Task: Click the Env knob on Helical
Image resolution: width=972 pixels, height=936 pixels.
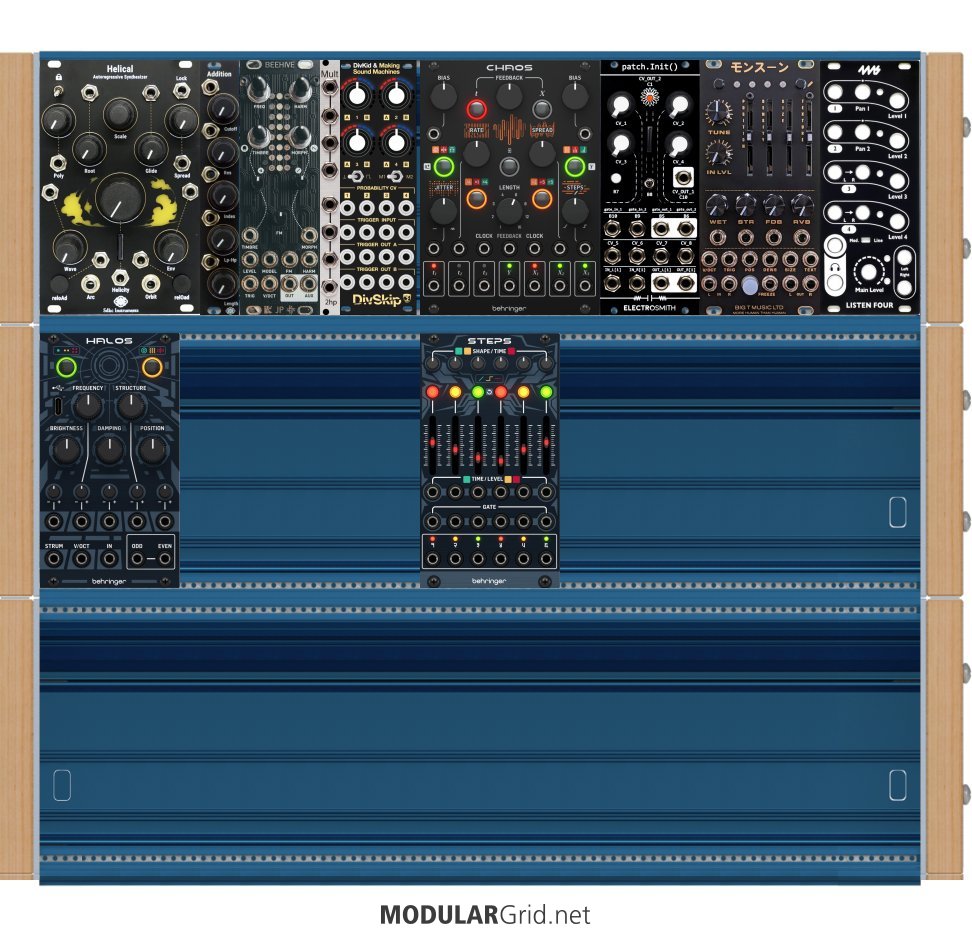Action: click(x=170, y=247)
